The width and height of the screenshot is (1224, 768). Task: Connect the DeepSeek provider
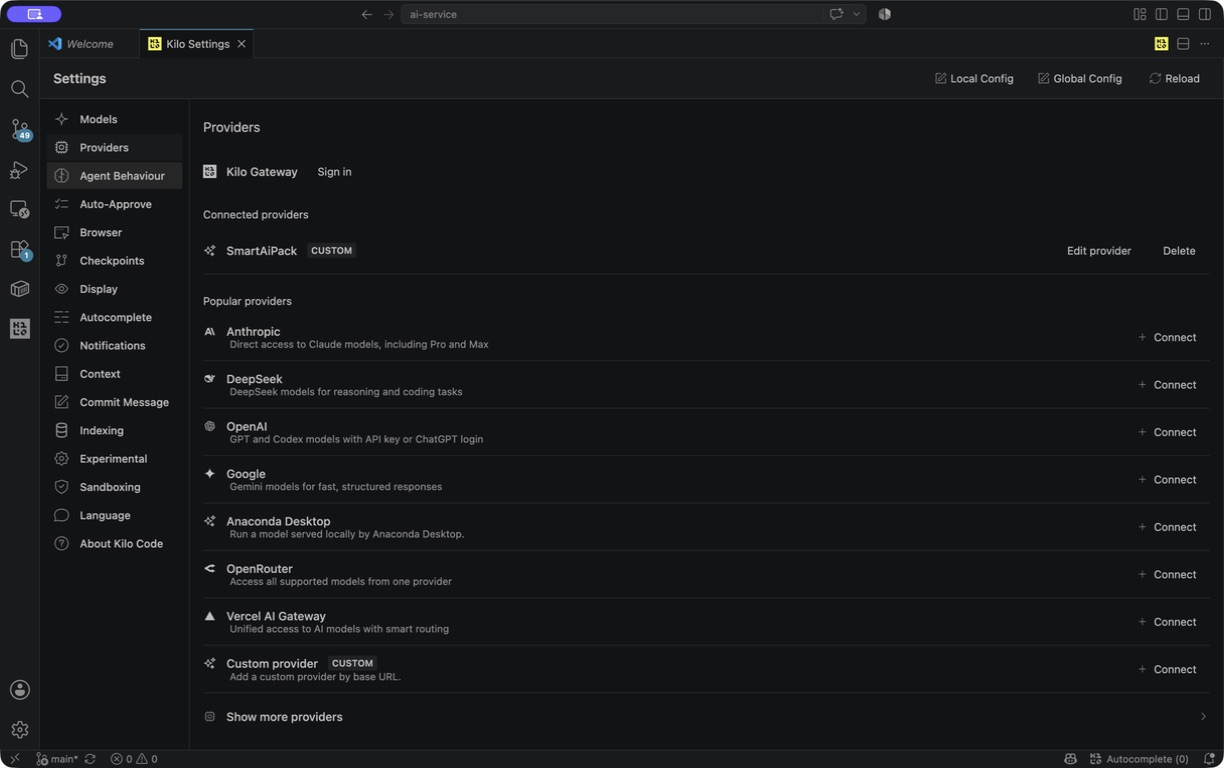(1167, 385)
